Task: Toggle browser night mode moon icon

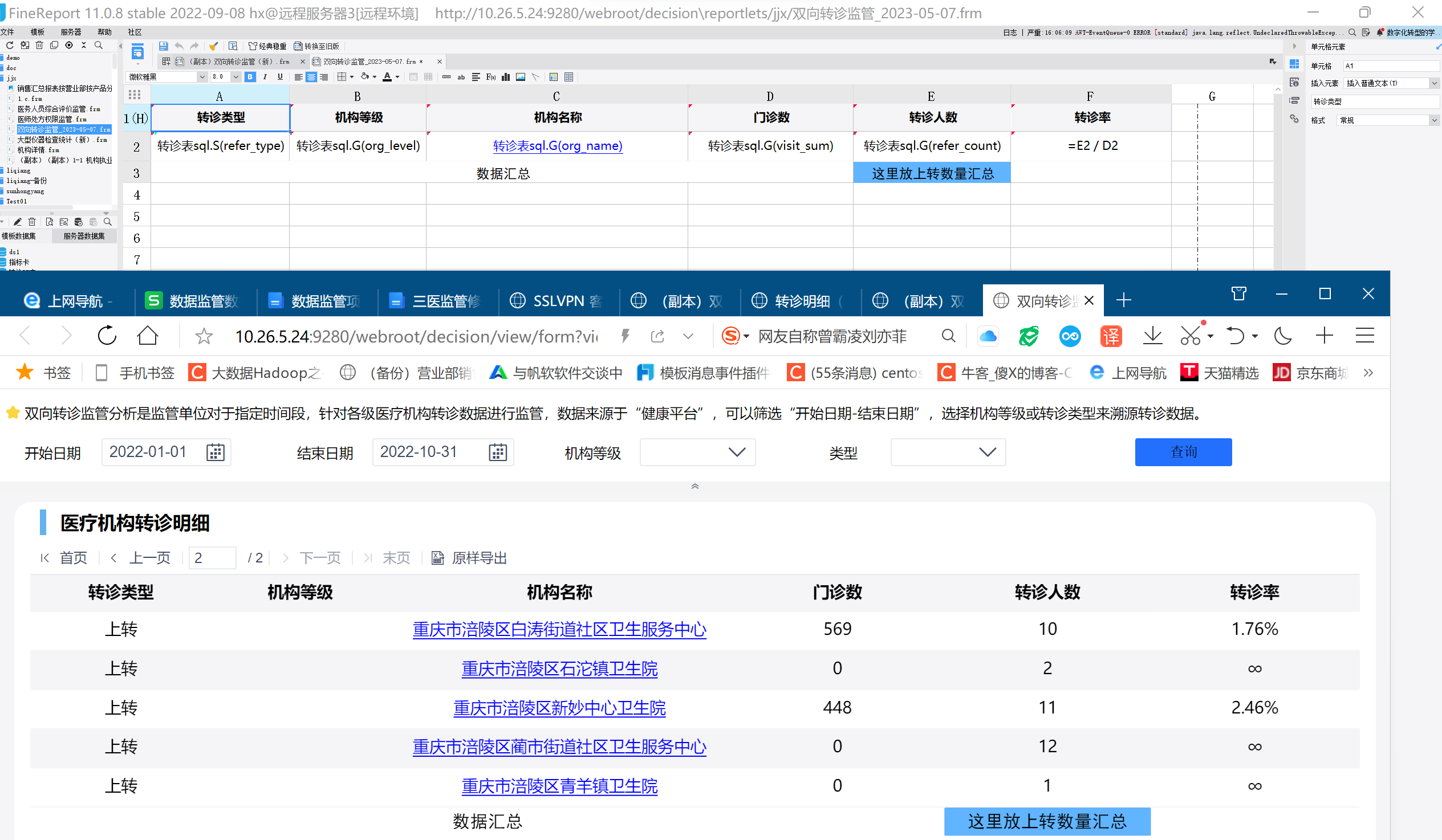Action: [1283, 336]
